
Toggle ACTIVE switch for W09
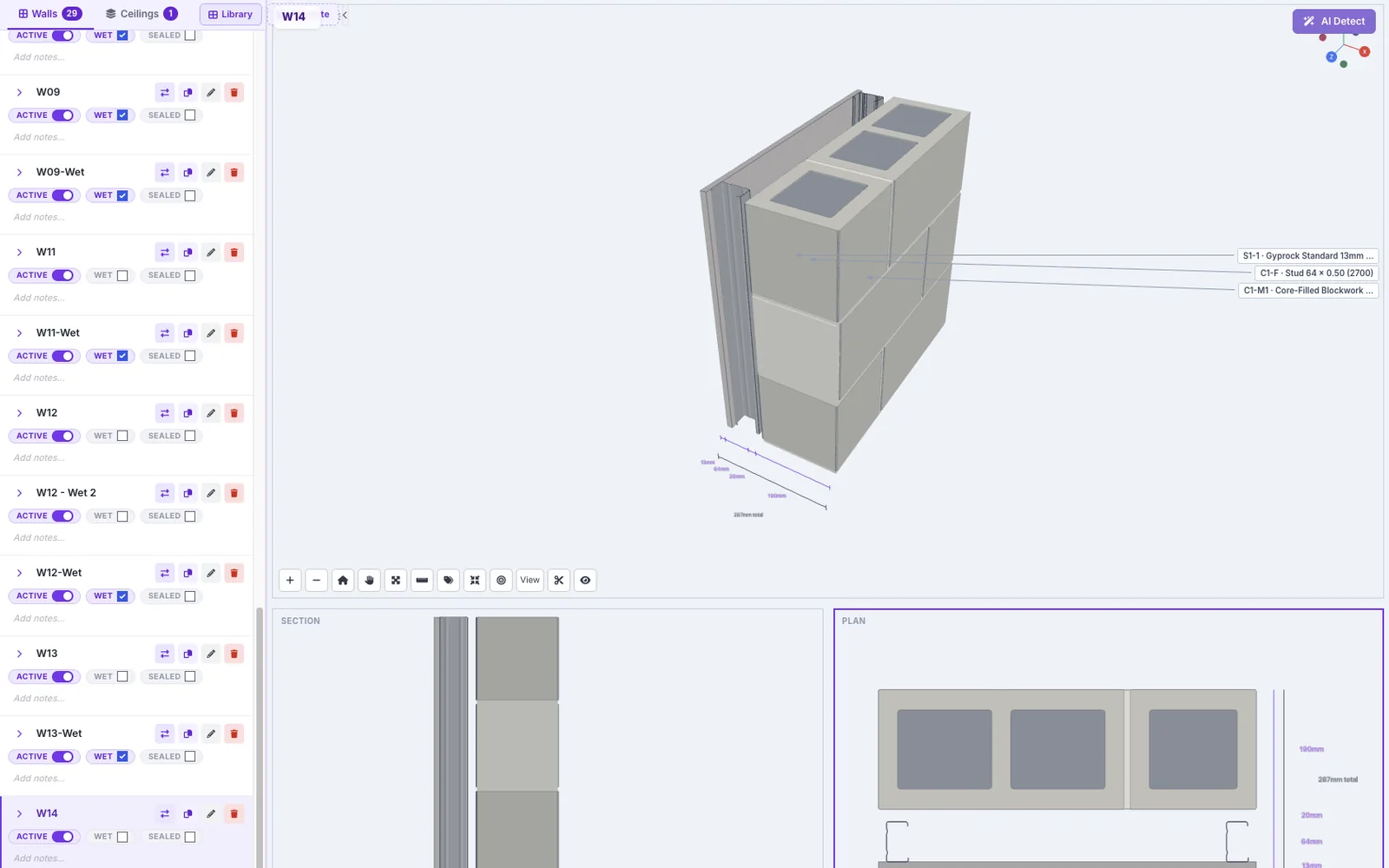63,115
